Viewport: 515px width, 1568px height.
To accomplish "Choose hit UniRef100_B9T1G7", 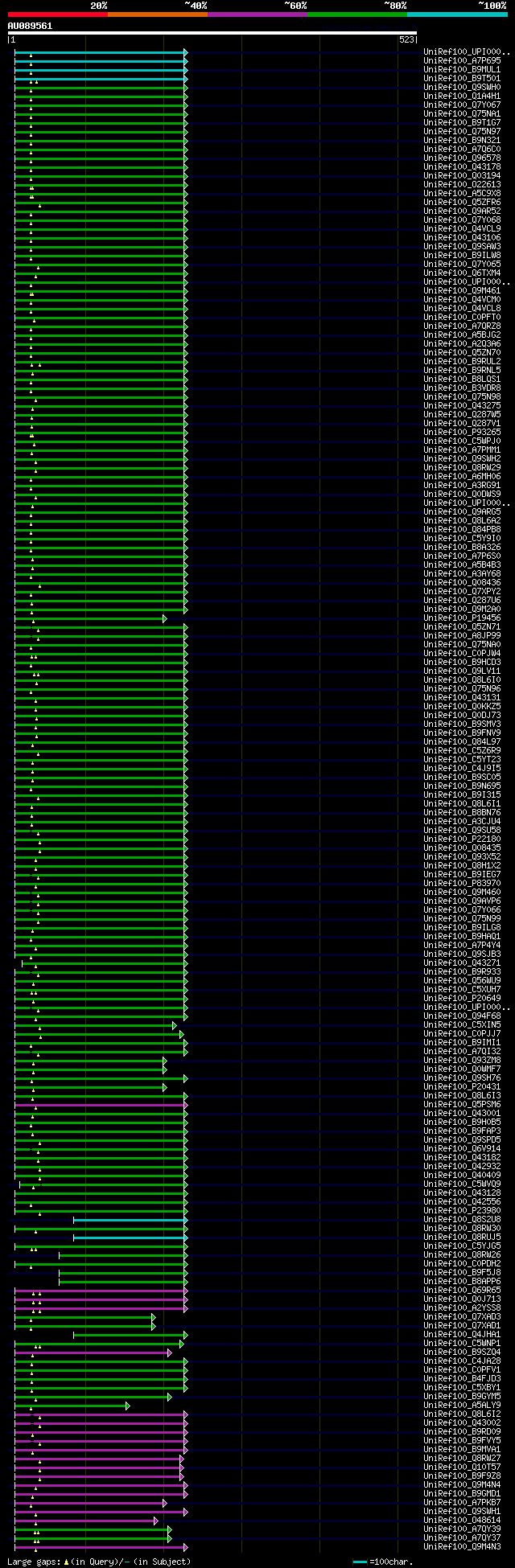I will click(x=462, y=122).
